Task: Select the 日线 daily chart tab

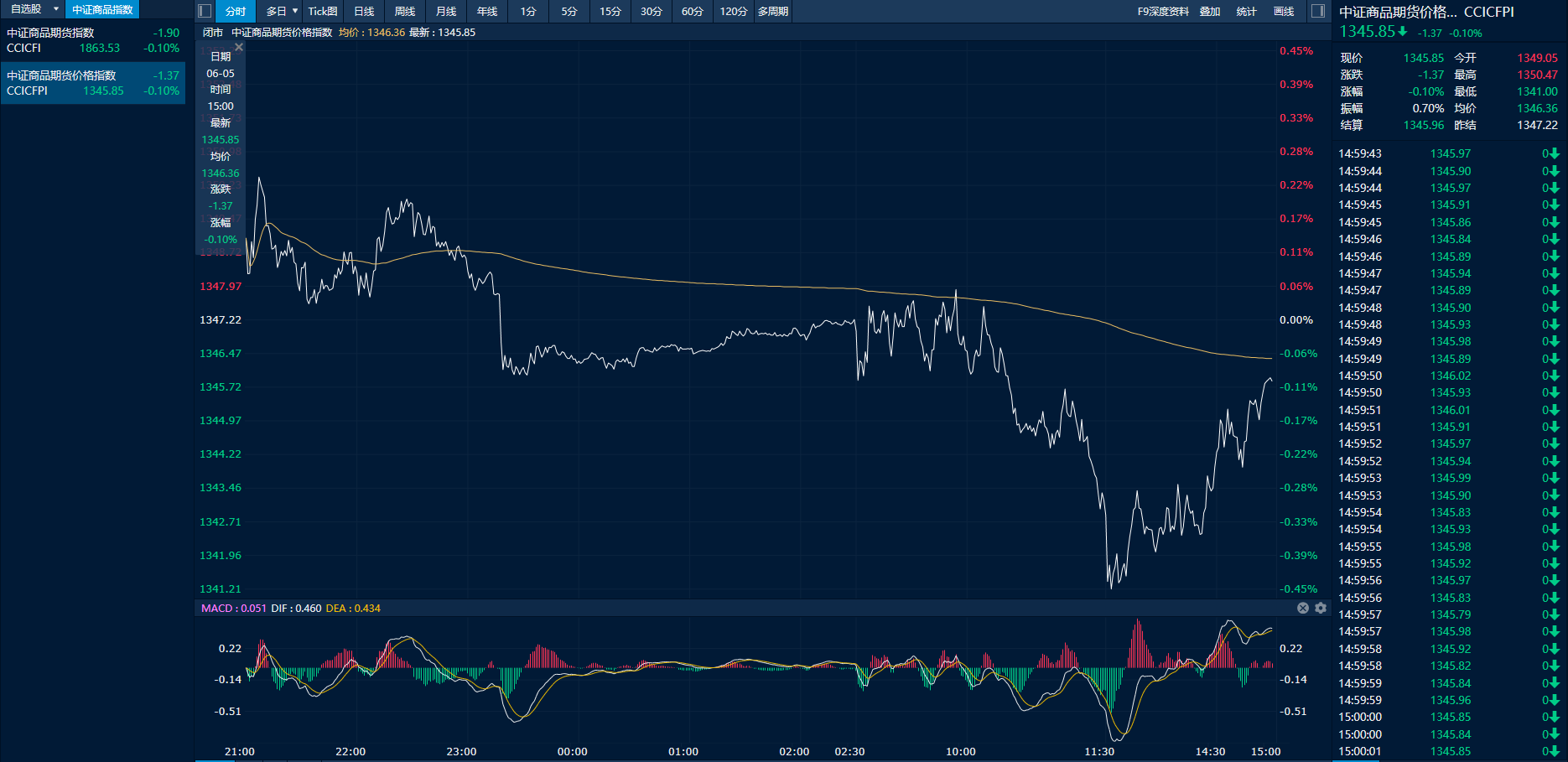Action: pyautogui.click(x=364, y=11)
